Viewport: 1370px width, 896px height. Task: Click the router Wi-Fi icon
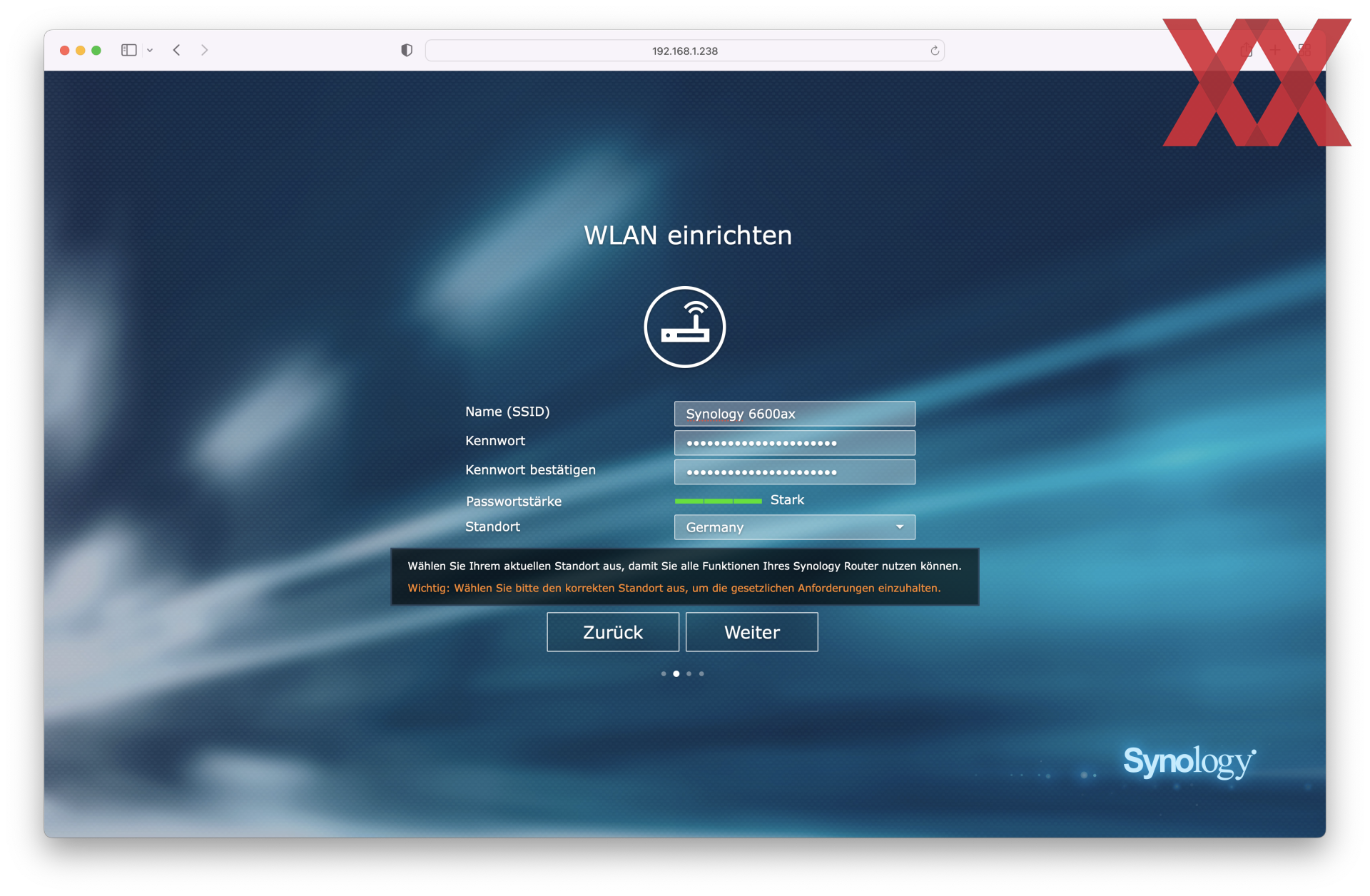pyautogui.click(x=685, y=327)
